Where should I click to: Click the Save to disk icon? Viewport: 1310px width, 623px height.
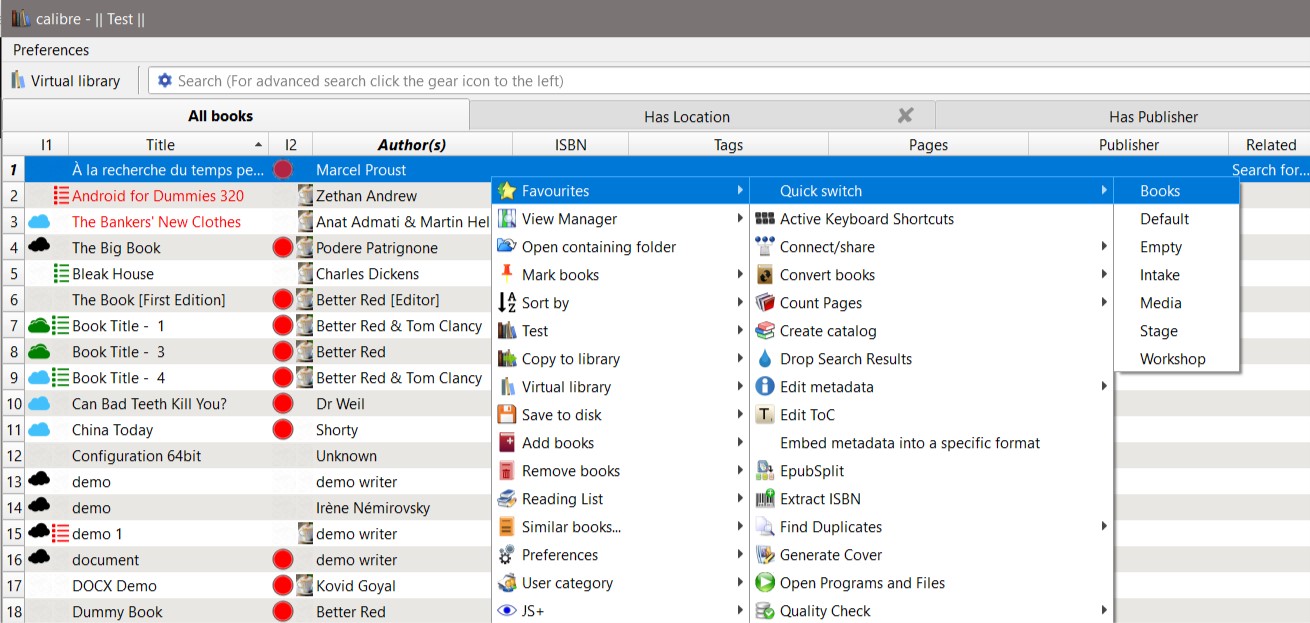(x=507, y=415)
